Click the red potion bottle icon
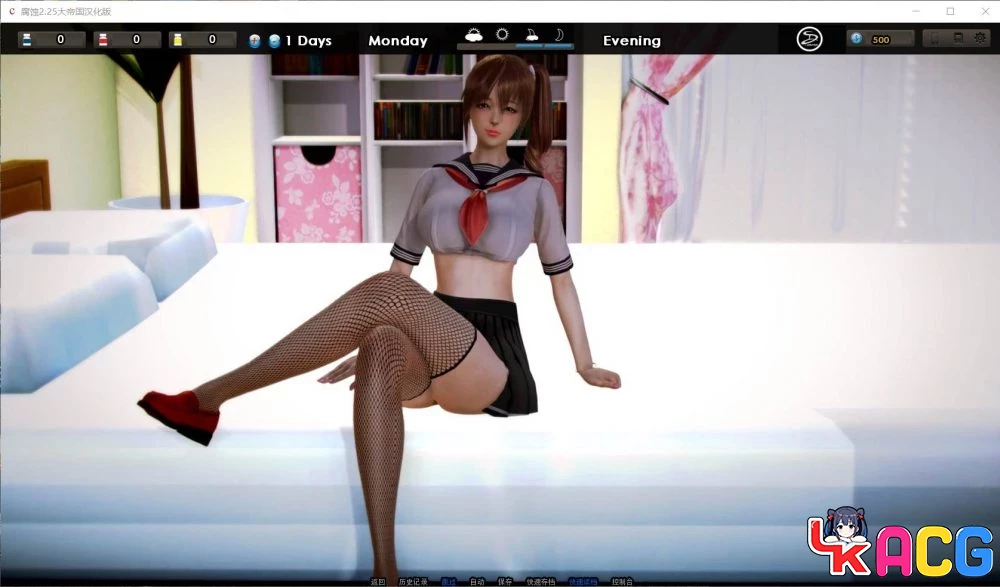 pyautogui.click(x=103, y=40)
